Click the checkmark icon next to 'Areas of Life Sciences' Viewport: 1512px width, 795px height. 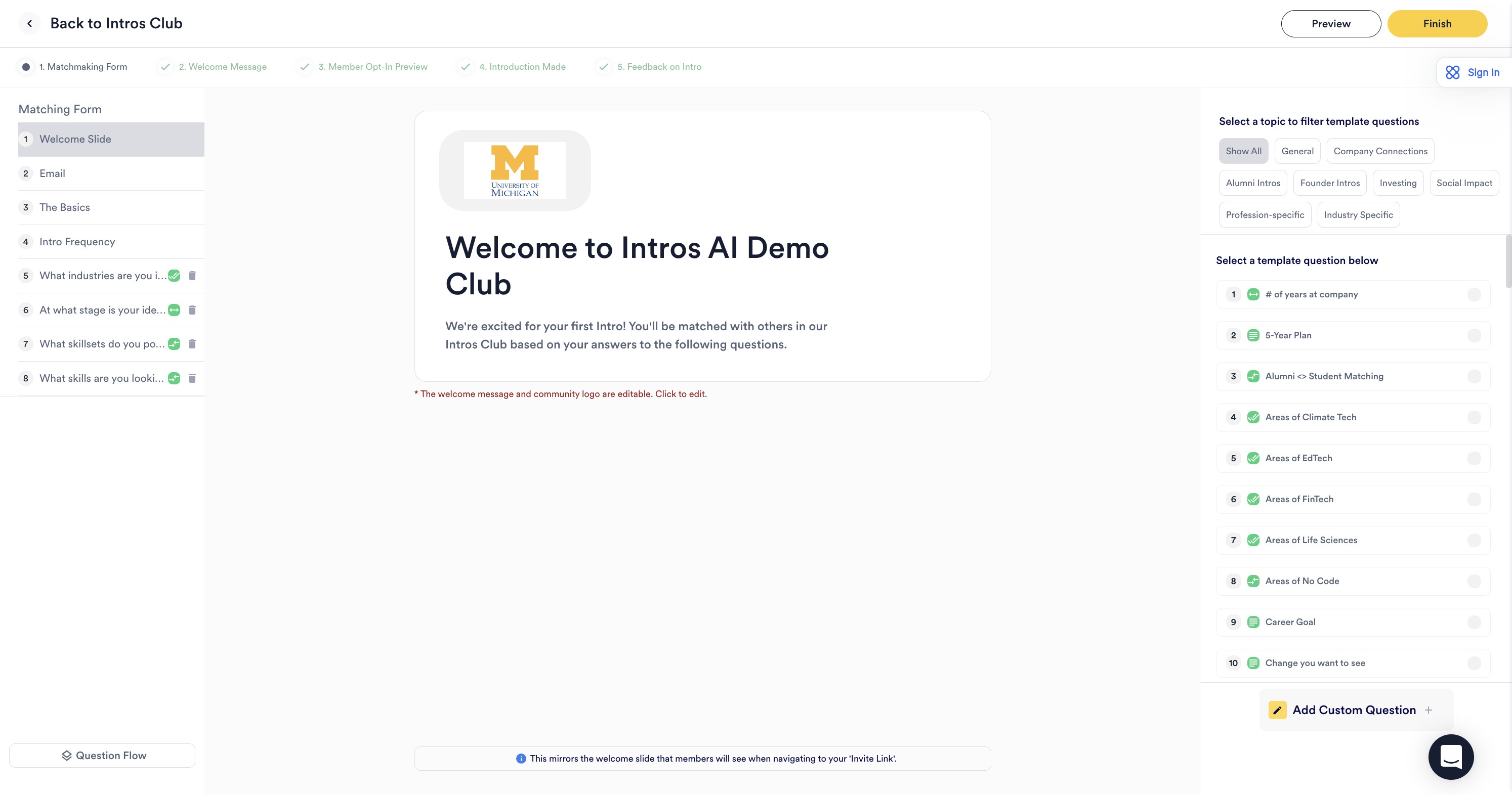[x=1253, y=540]
